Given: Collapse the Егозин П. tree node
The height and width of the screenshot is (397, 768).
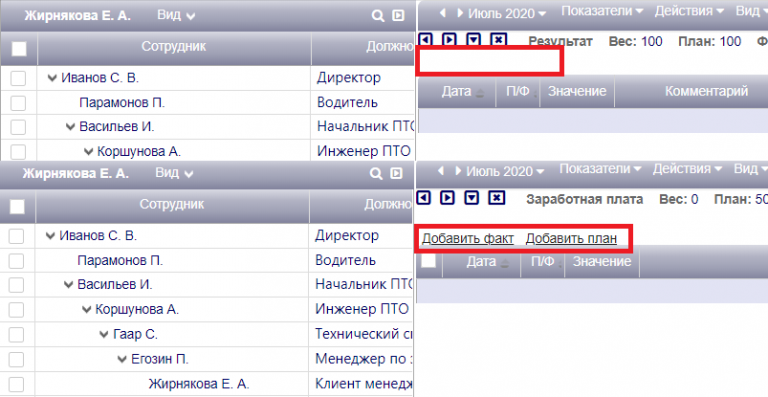Looking at the screenshot, I should [x=122, y=360].
